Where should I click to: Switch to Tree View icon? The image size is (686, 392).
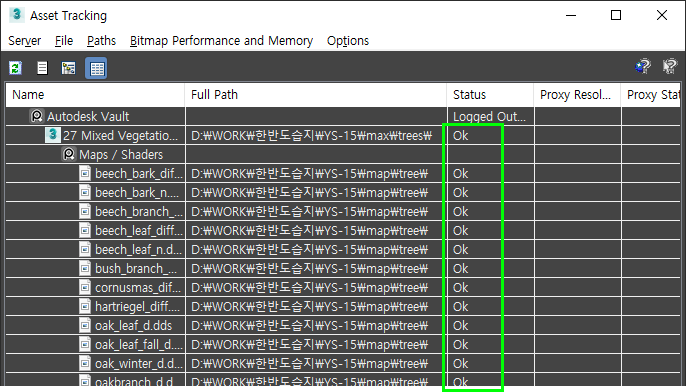tap(69, 68)
